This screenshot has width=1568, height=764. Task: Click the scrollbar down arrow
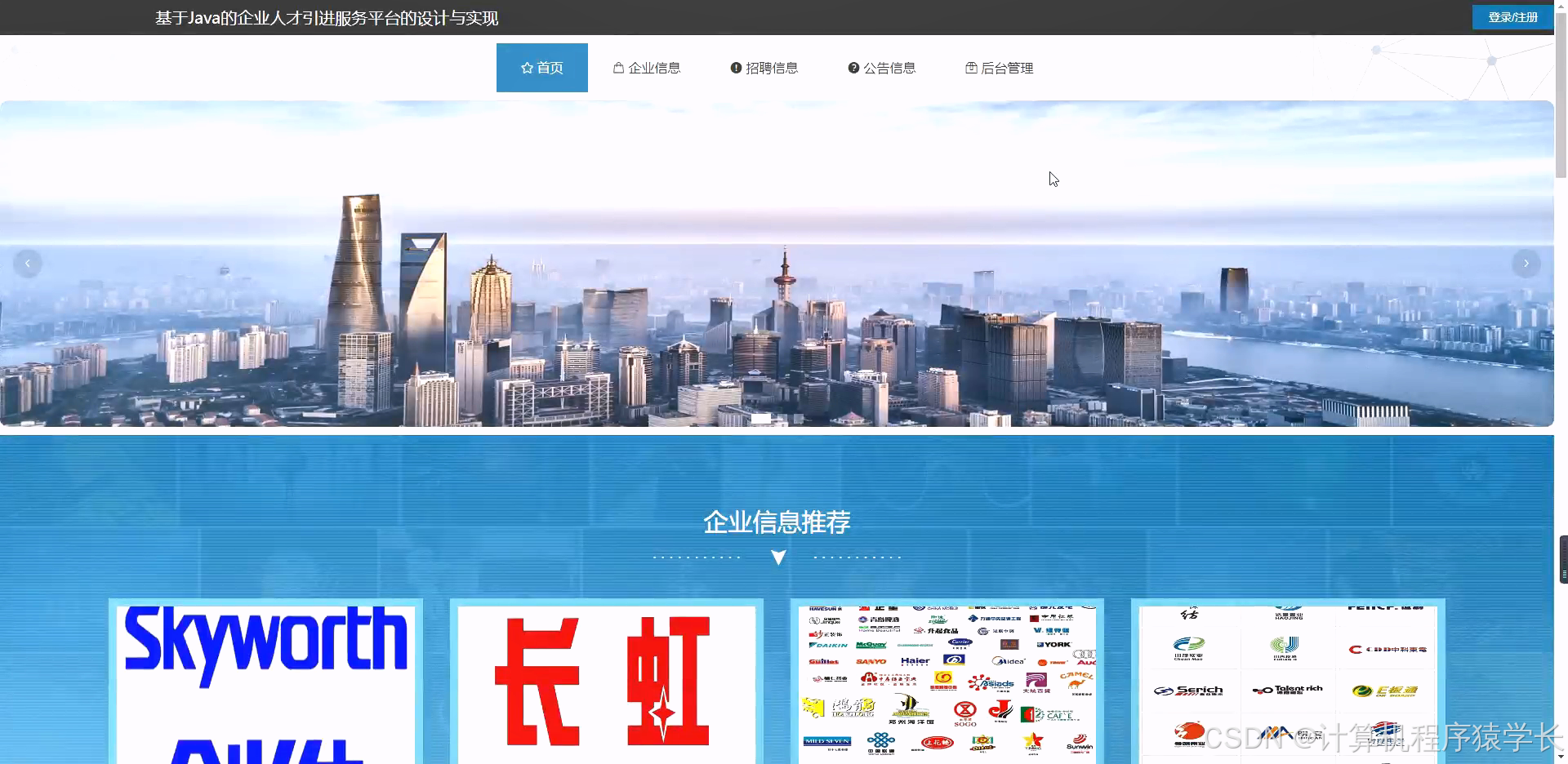(1561, 757)
